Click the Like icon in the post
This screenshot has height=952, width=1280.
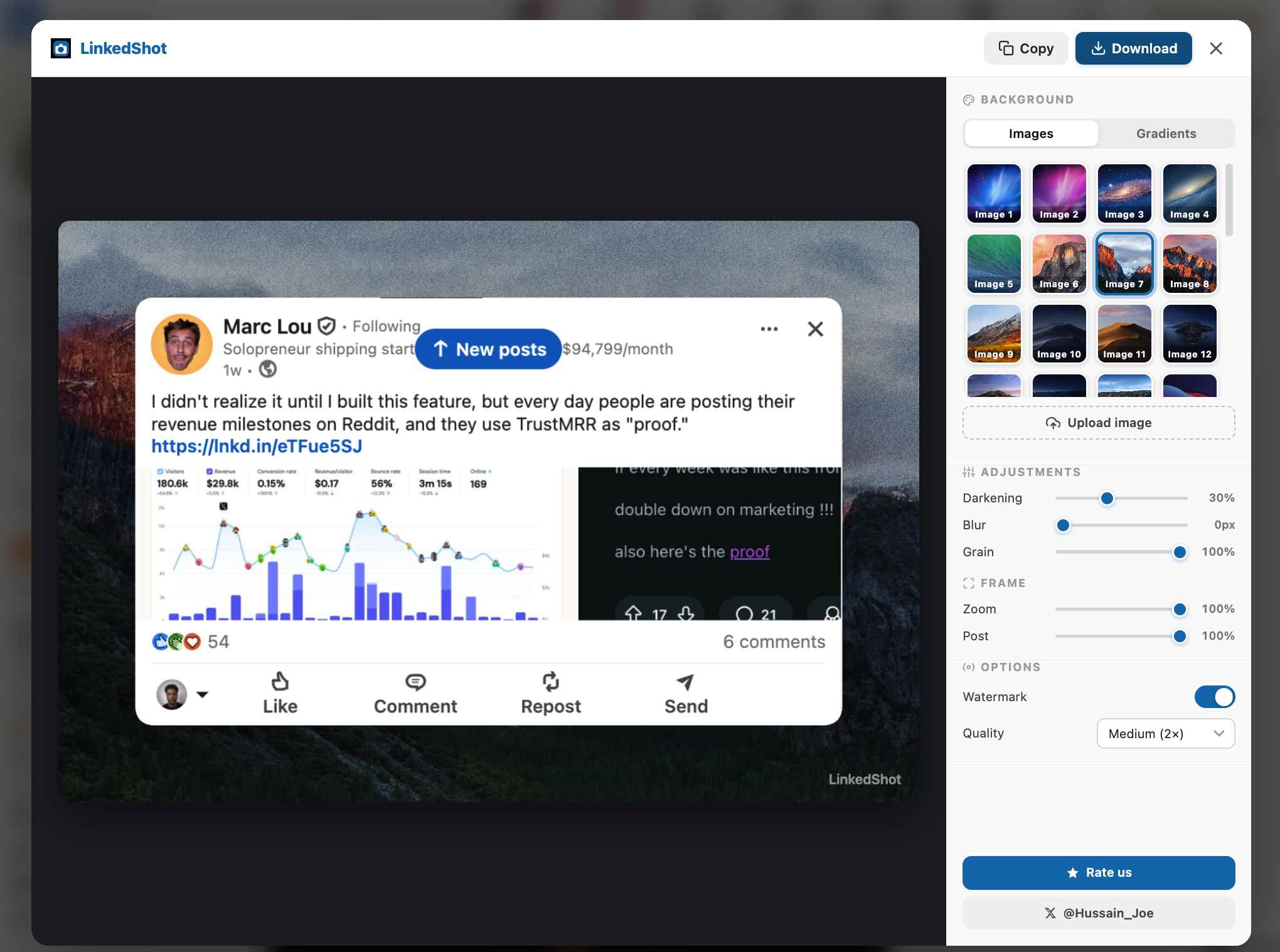click(280, 682)
